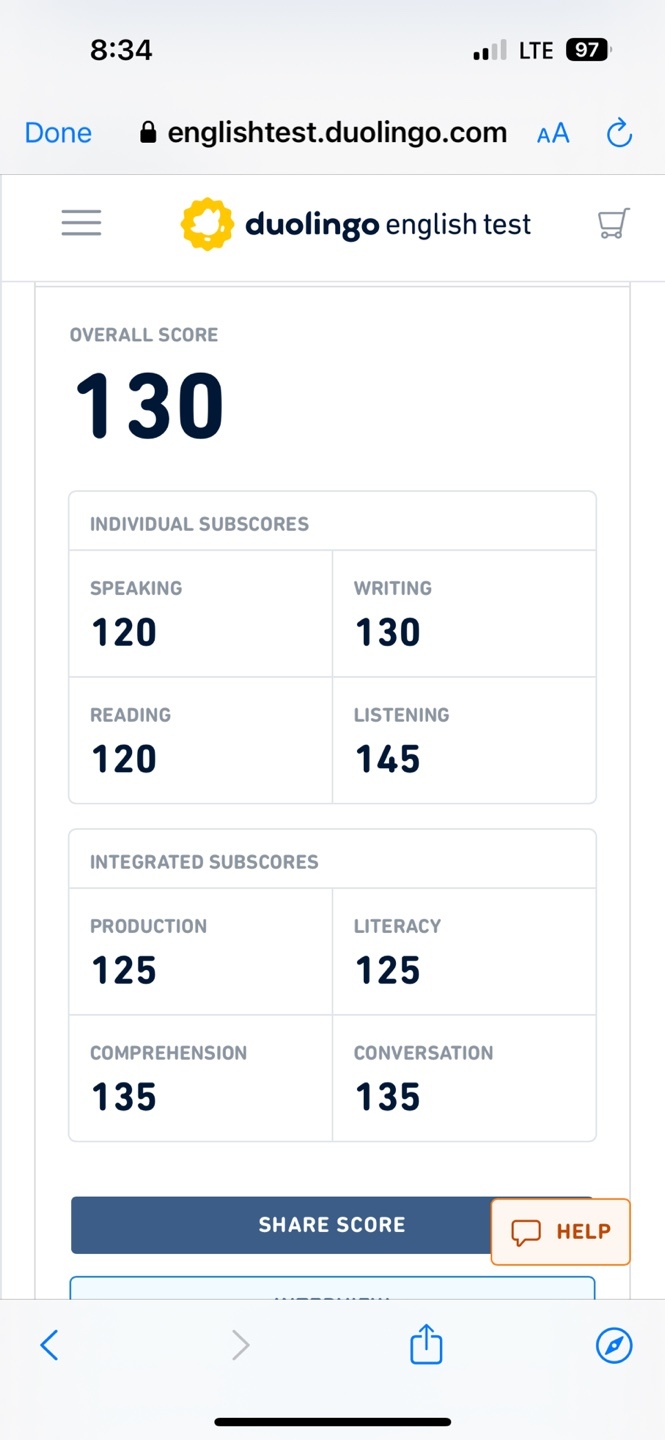Viewport: 665px width, 1440px height.
Task: Open page in Safari compass icon
Action: (x=614, y=1345)
